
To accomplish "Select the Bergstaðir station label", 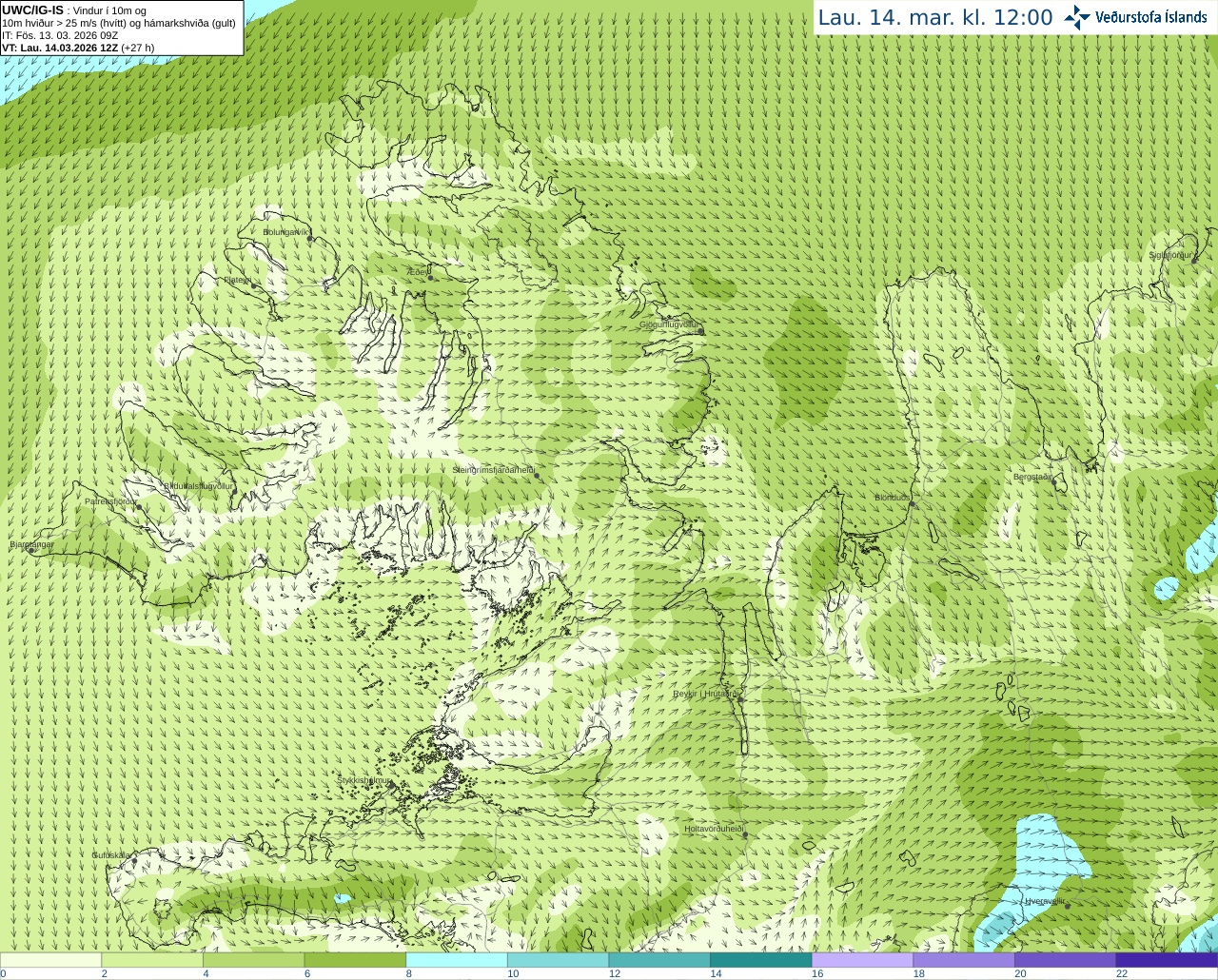I will 1031,477.
